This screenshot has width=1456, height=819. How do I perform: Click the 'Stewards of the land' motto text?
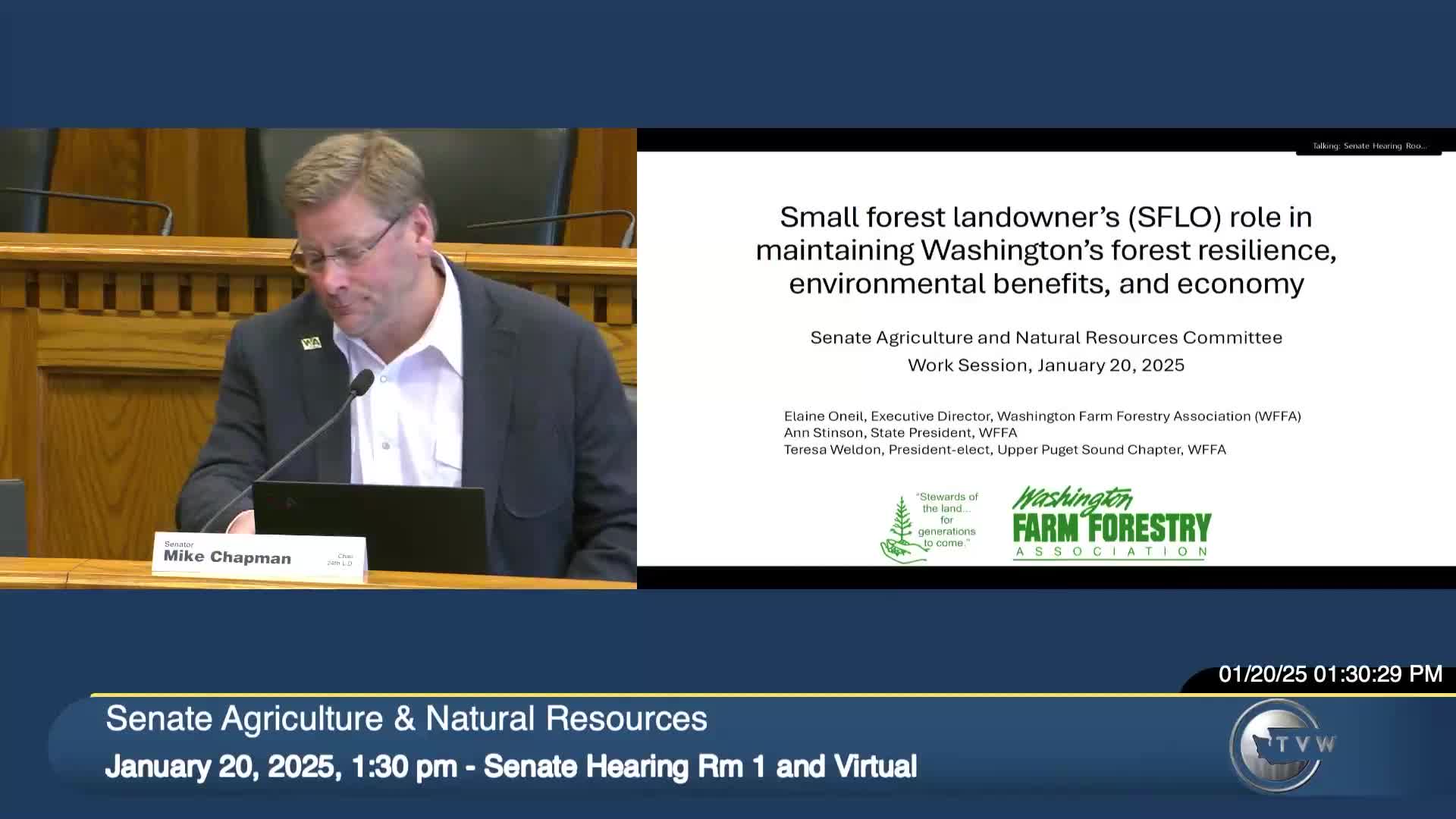[947, 520]
